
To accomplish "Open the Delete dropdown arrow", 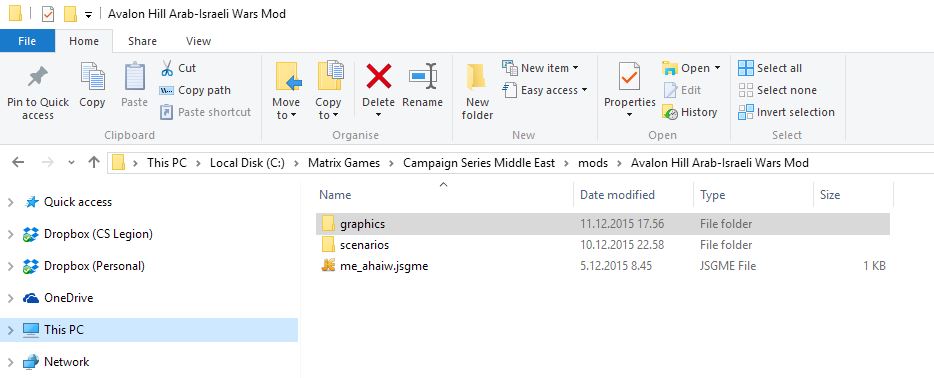I will coord(378,115).
